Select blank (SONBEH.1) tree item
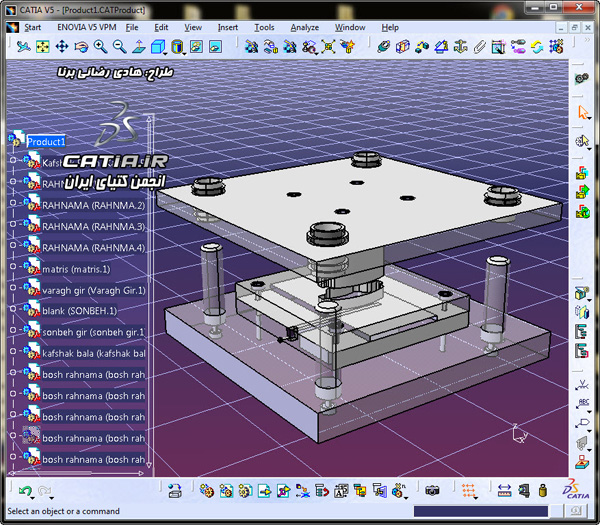The image size is (600, 525). click(x=80, y=311)
